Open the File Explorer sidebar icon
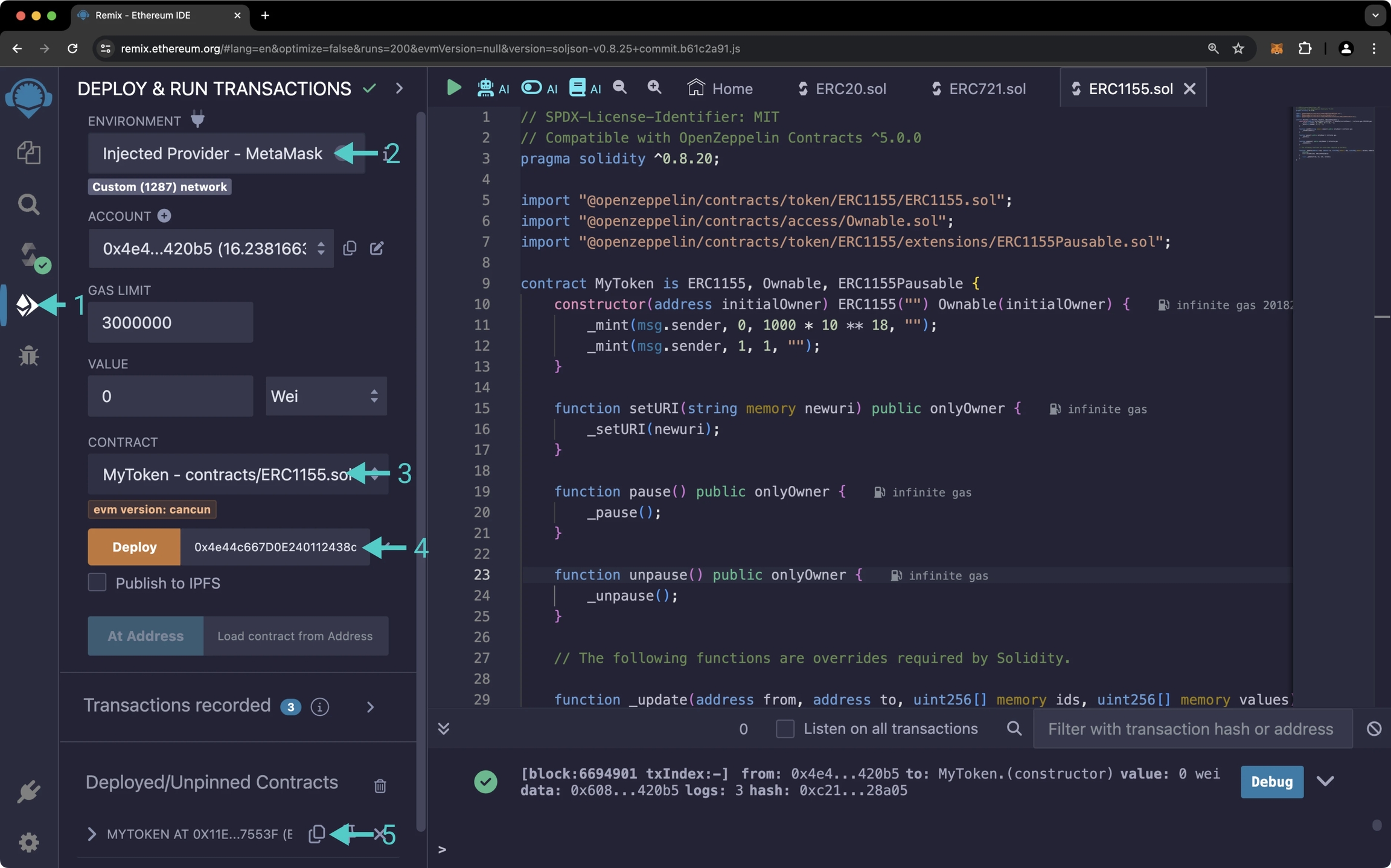 tap(28, 152)
